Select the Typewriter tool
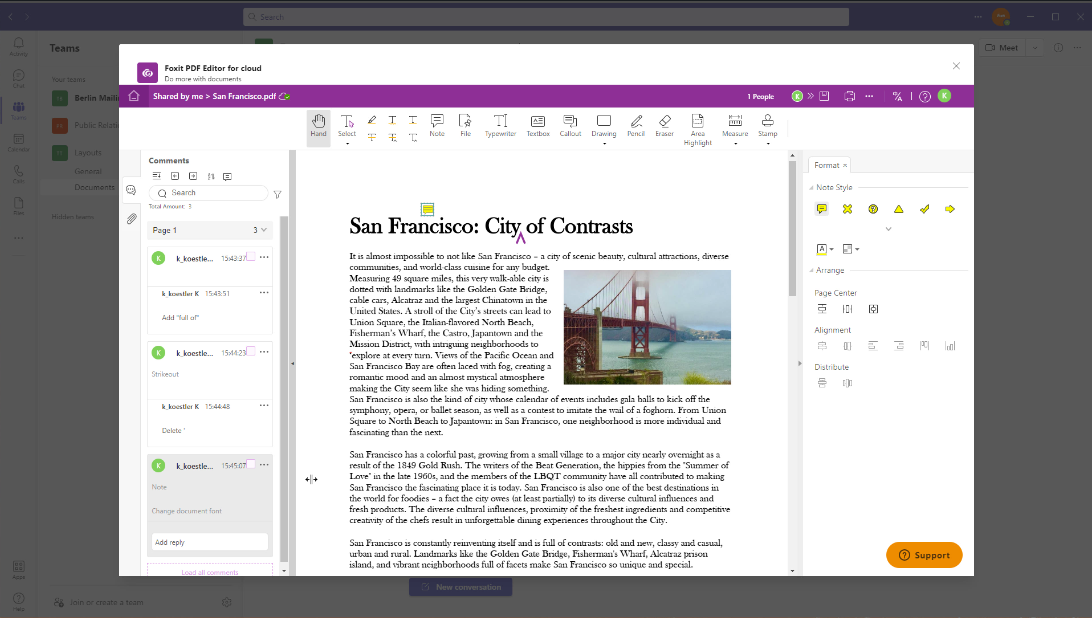The width and height of the screenshot is (1092, 618). point(500,124)
